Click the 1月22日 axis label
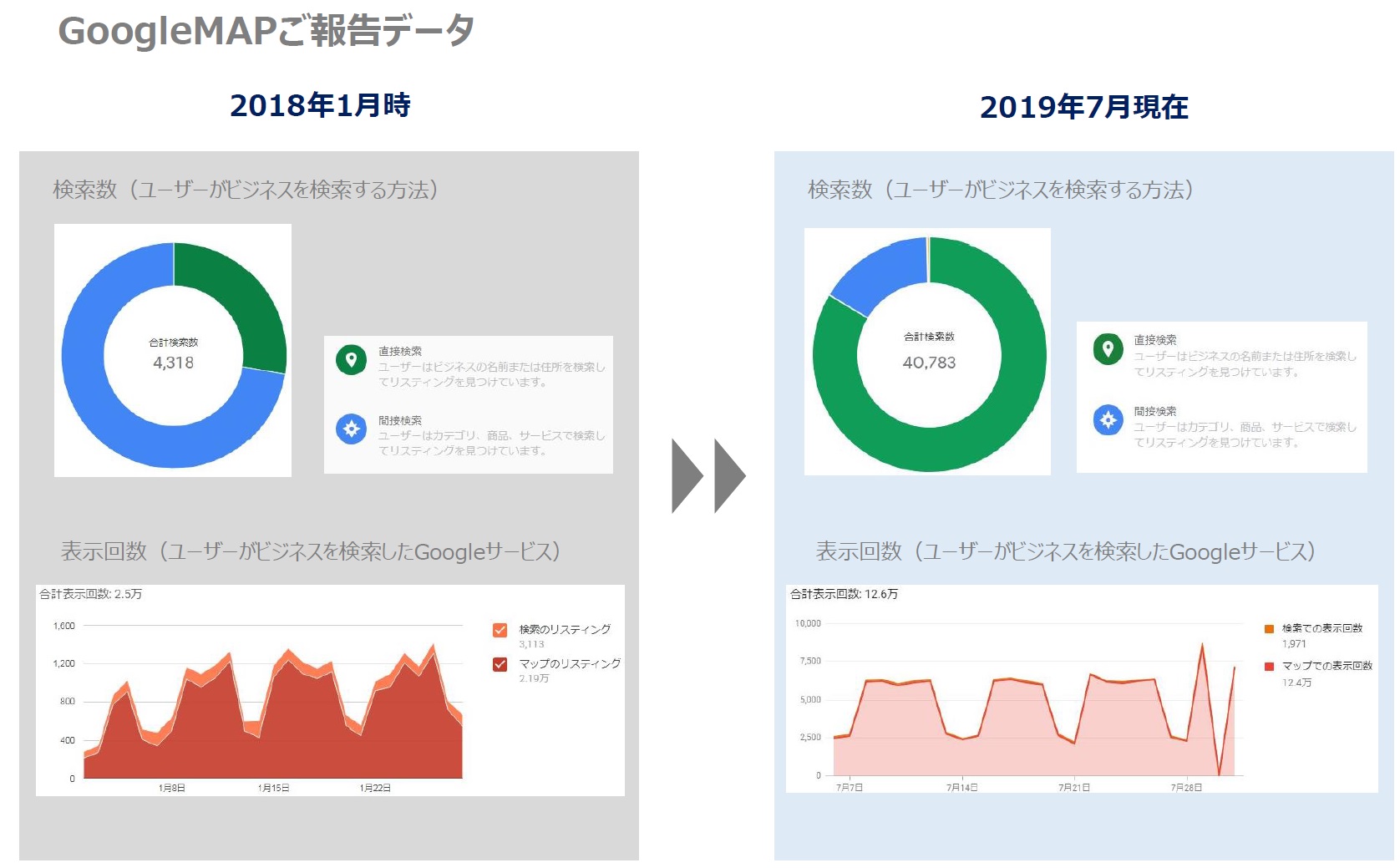The image size is (1400, 868). (x=375, y=788)
